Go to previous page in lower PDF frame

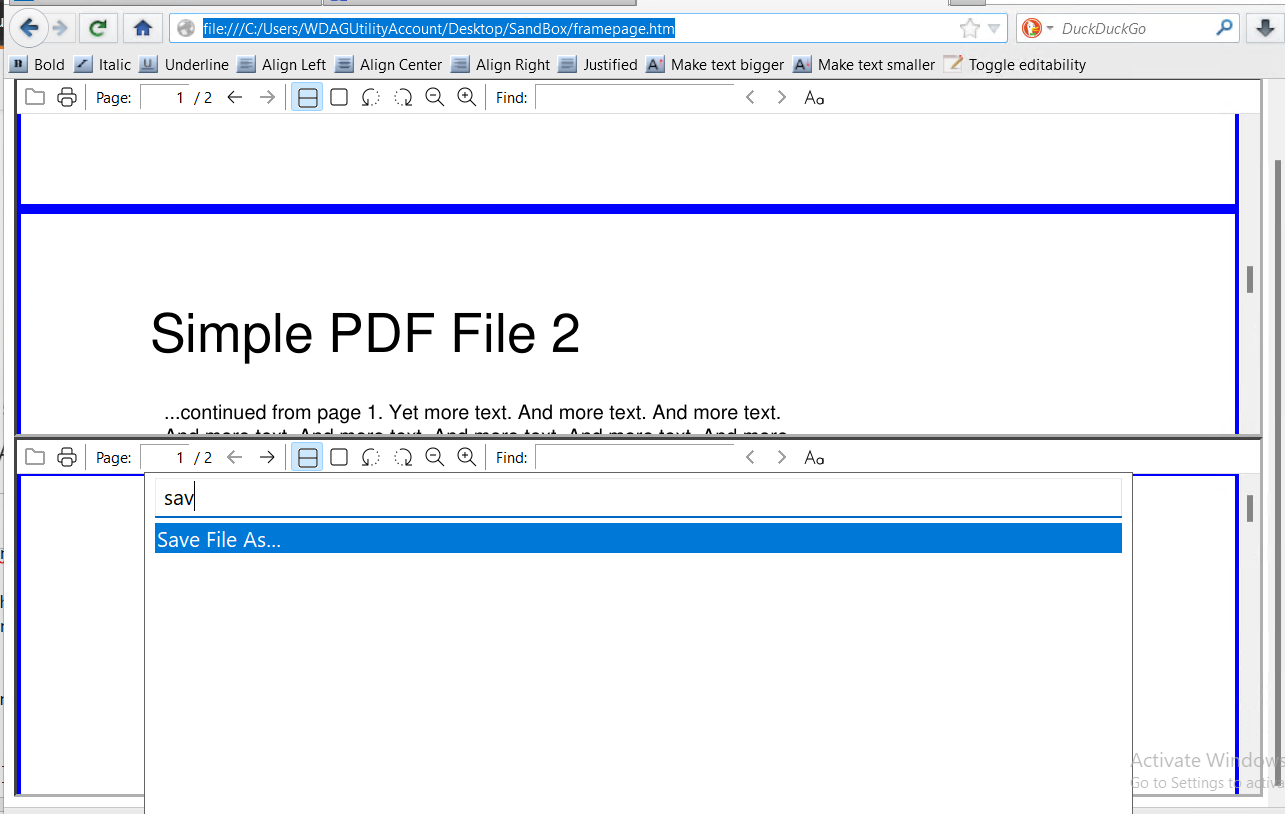(235, 457)
